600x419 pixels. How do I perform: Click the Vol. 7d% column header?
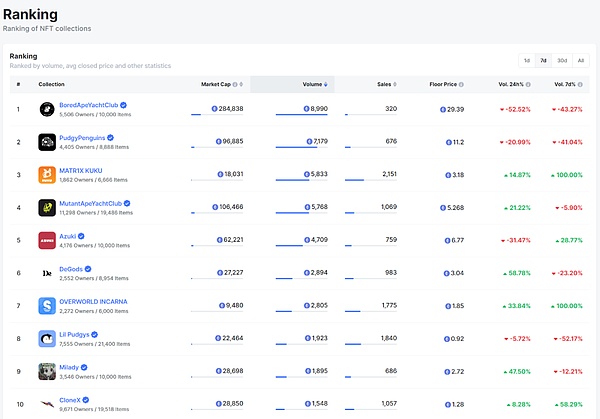pyautogui.click(x=565, y=84)
